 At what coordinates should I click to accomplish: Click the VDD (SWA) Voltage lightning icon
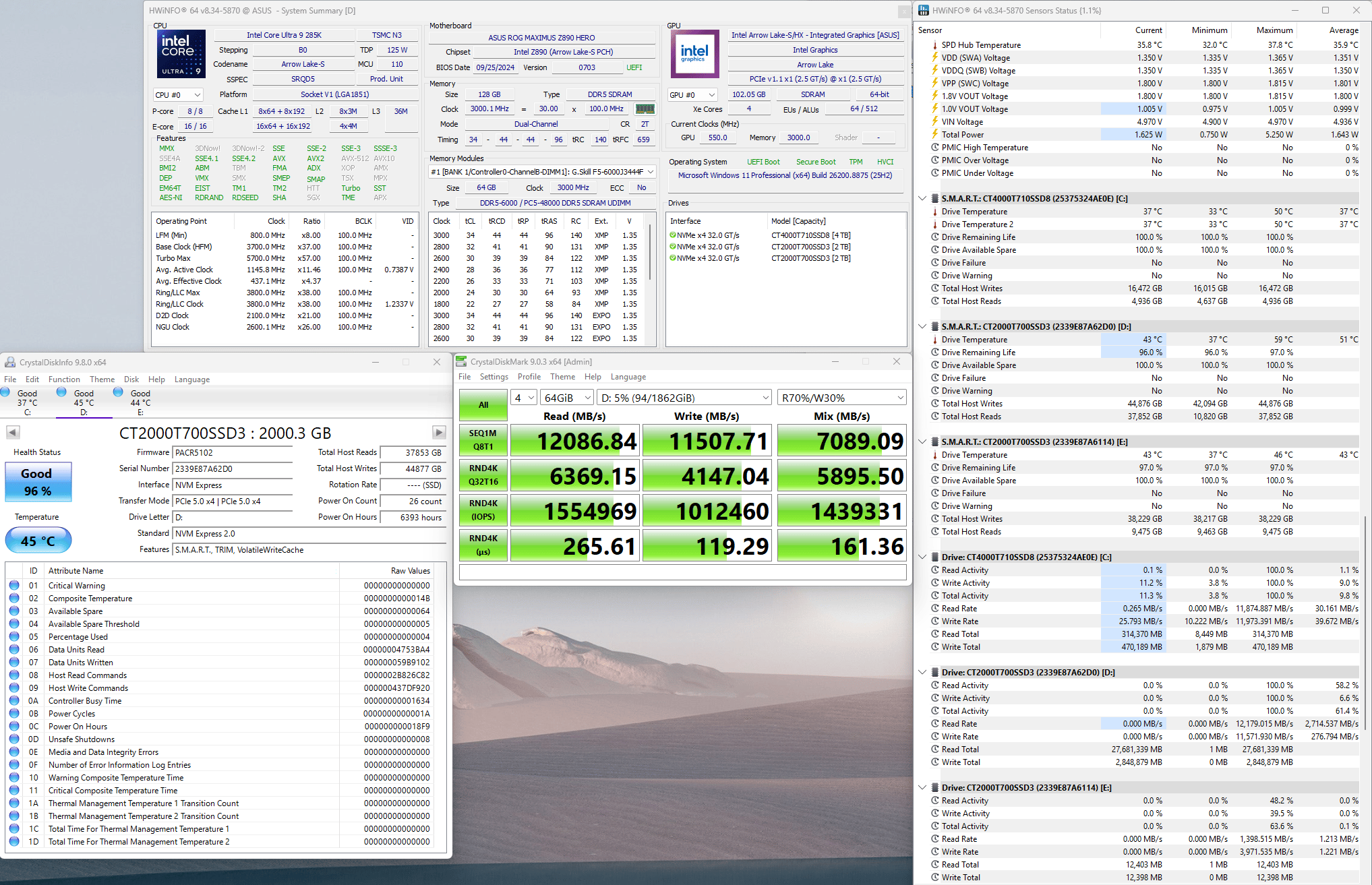pos(935,57)
